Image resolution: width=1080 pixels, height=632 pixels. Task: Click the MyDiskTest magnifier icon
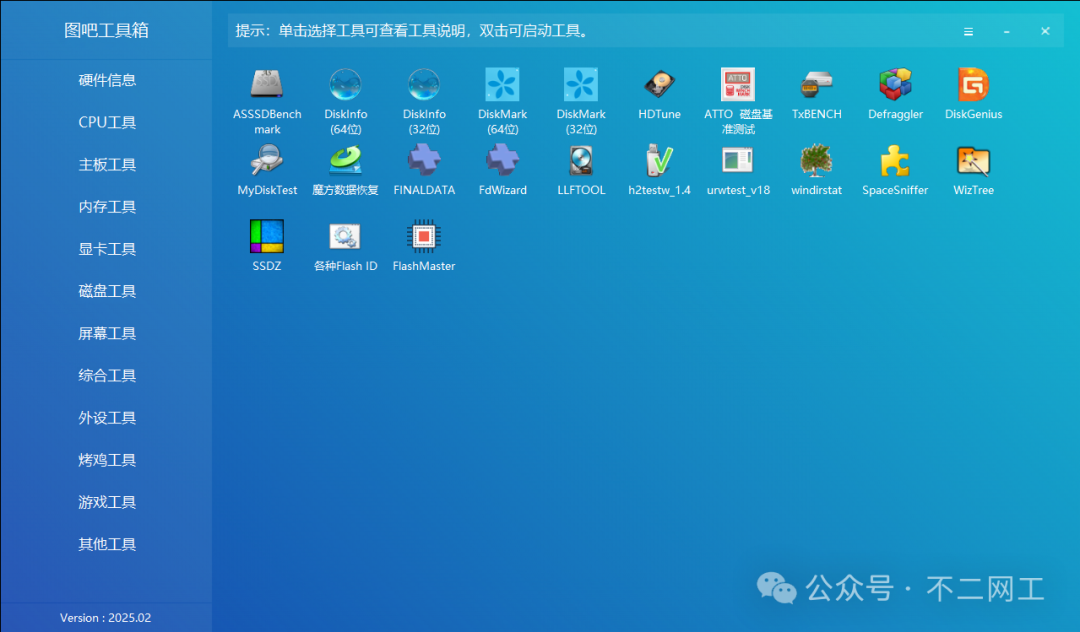tap(267, 161)
